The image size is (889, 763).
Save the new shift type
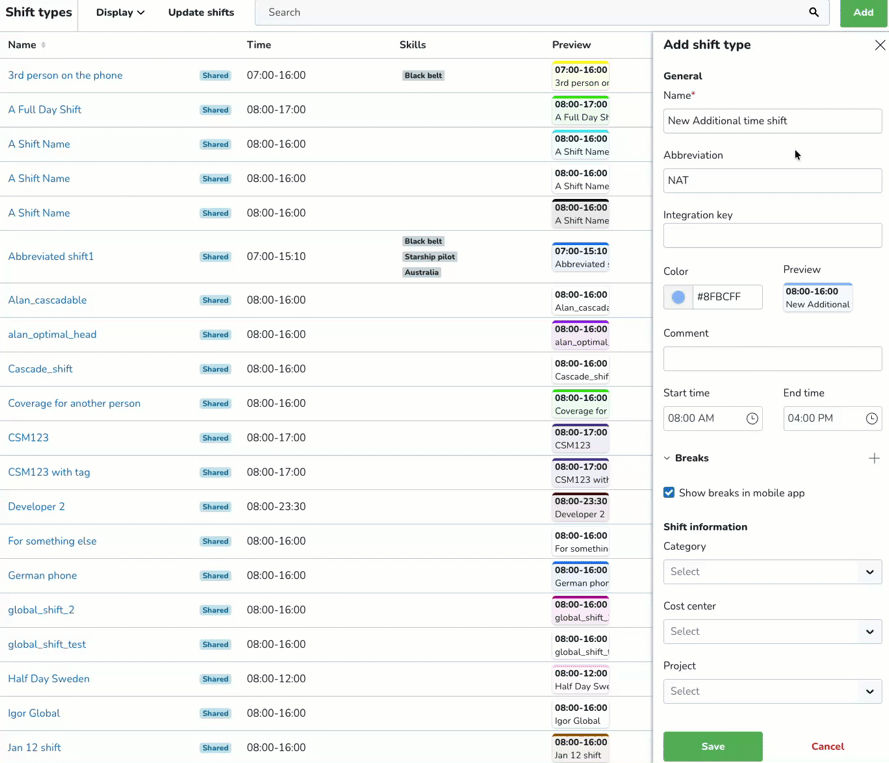tap(713, 746)
